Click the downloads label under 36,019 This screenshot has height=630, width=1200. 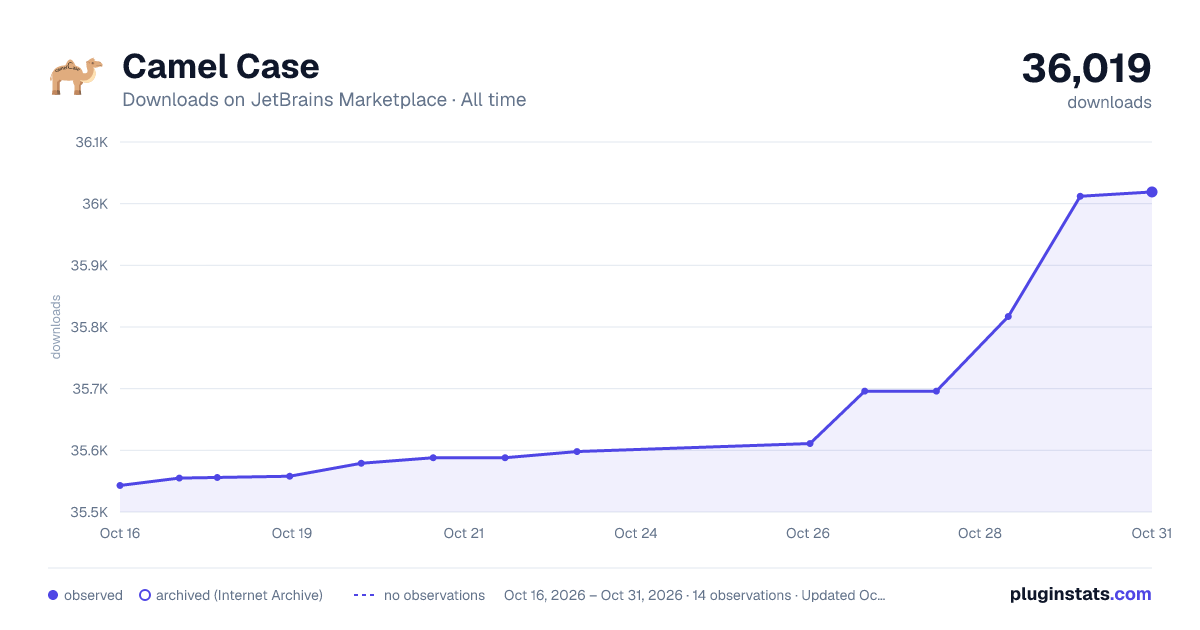pyautogui.click(x=1109, y=102)
